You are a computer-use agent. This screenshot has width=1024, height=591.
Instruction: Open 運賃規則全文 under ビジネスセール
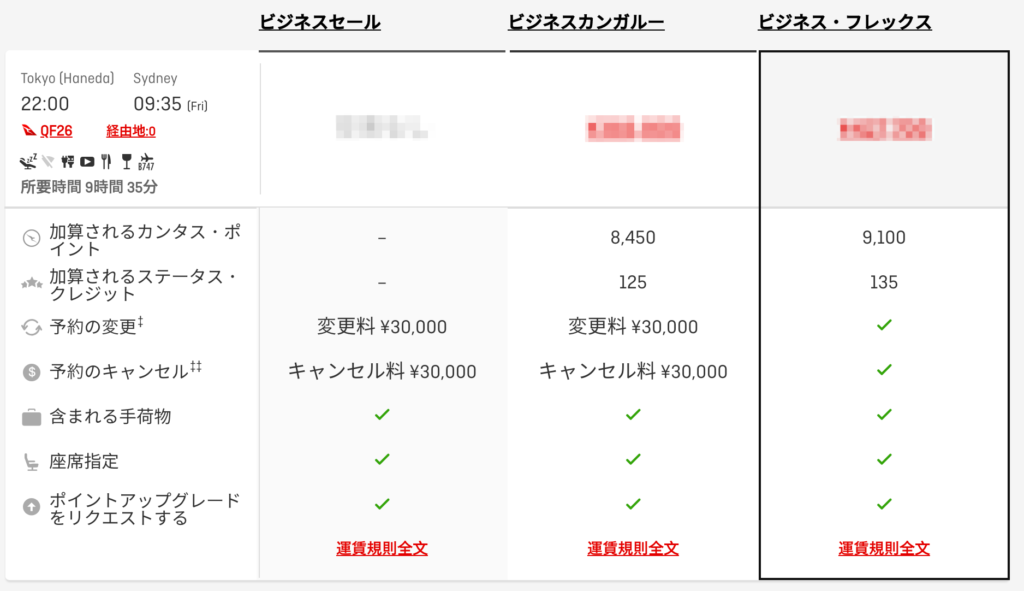click(382, 549)
